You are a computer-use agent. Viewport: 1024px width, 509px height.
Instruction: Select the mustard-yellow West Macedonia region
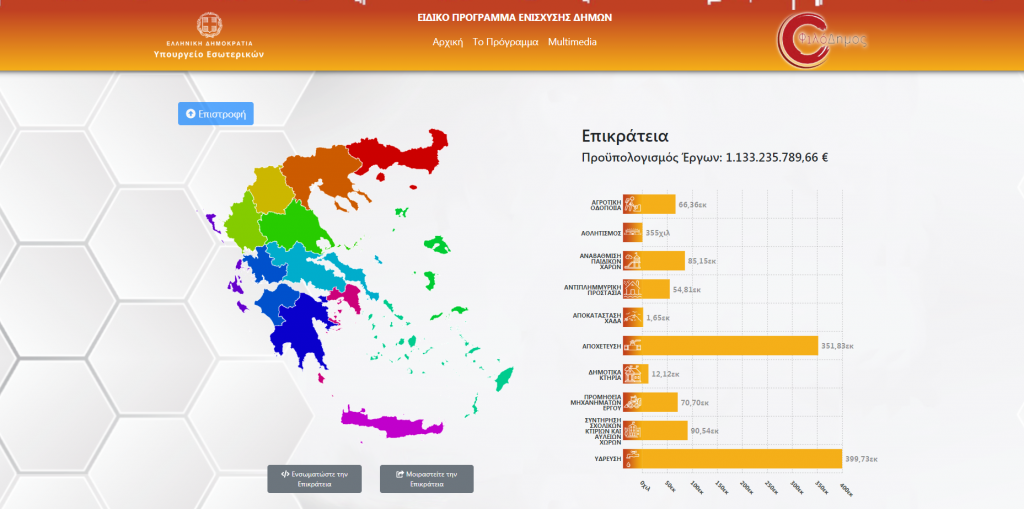point(269,189)
